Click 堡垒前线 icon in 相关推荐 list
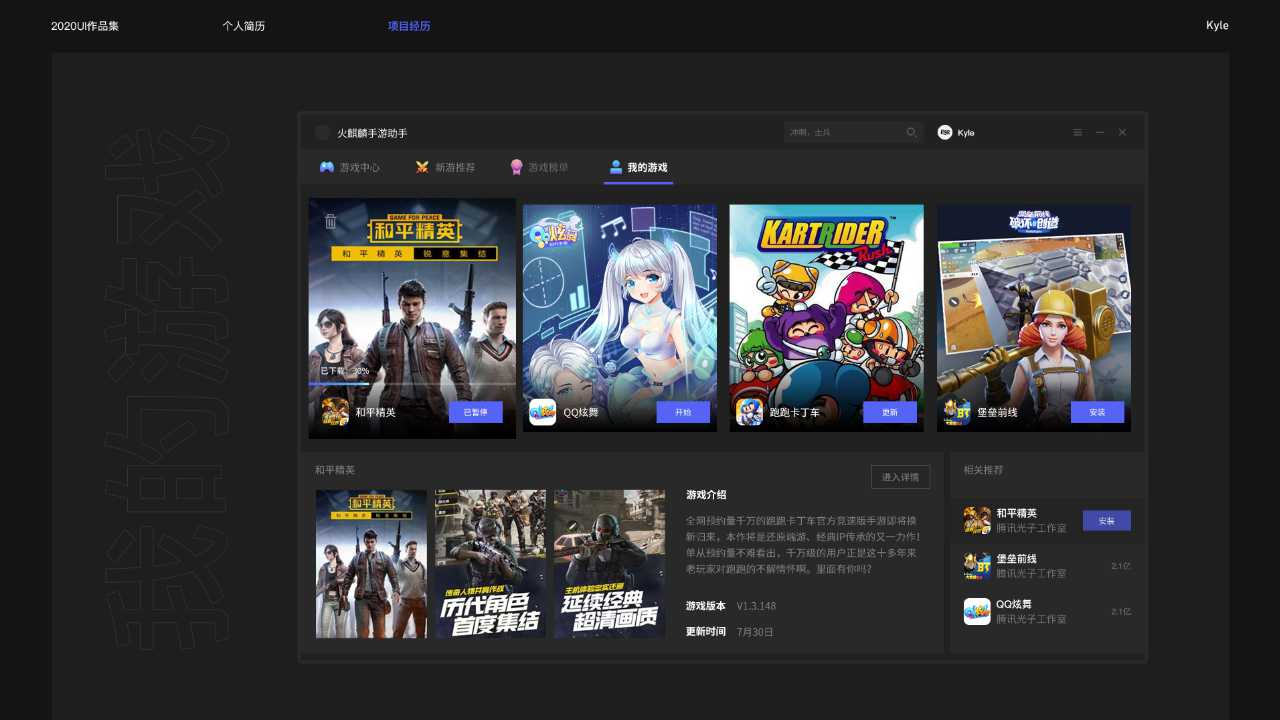The width and height of the screenshot is (1280, 720). click(x=977, y=566)
